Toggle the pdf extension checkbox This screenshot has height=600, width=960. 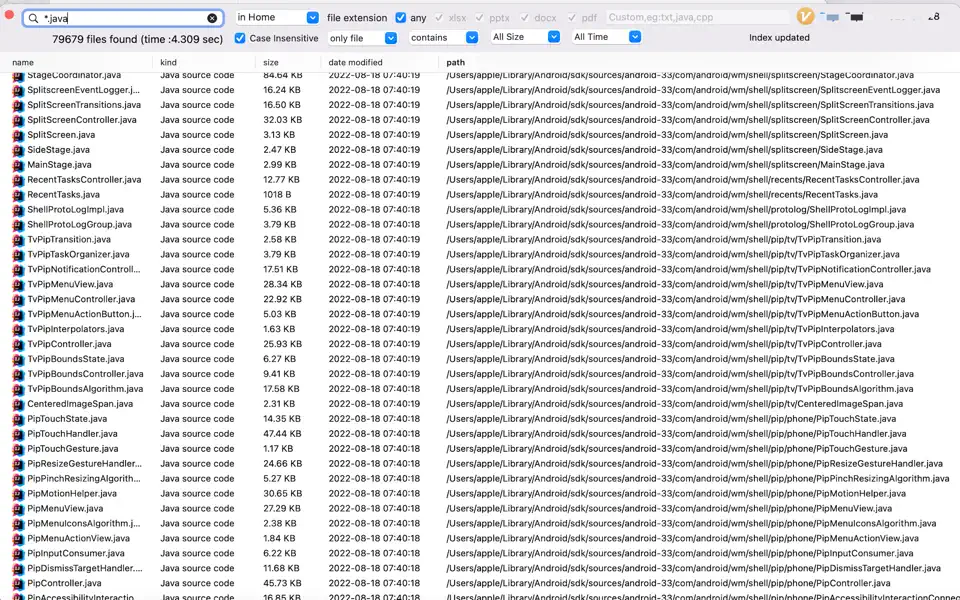pos(573,18)
